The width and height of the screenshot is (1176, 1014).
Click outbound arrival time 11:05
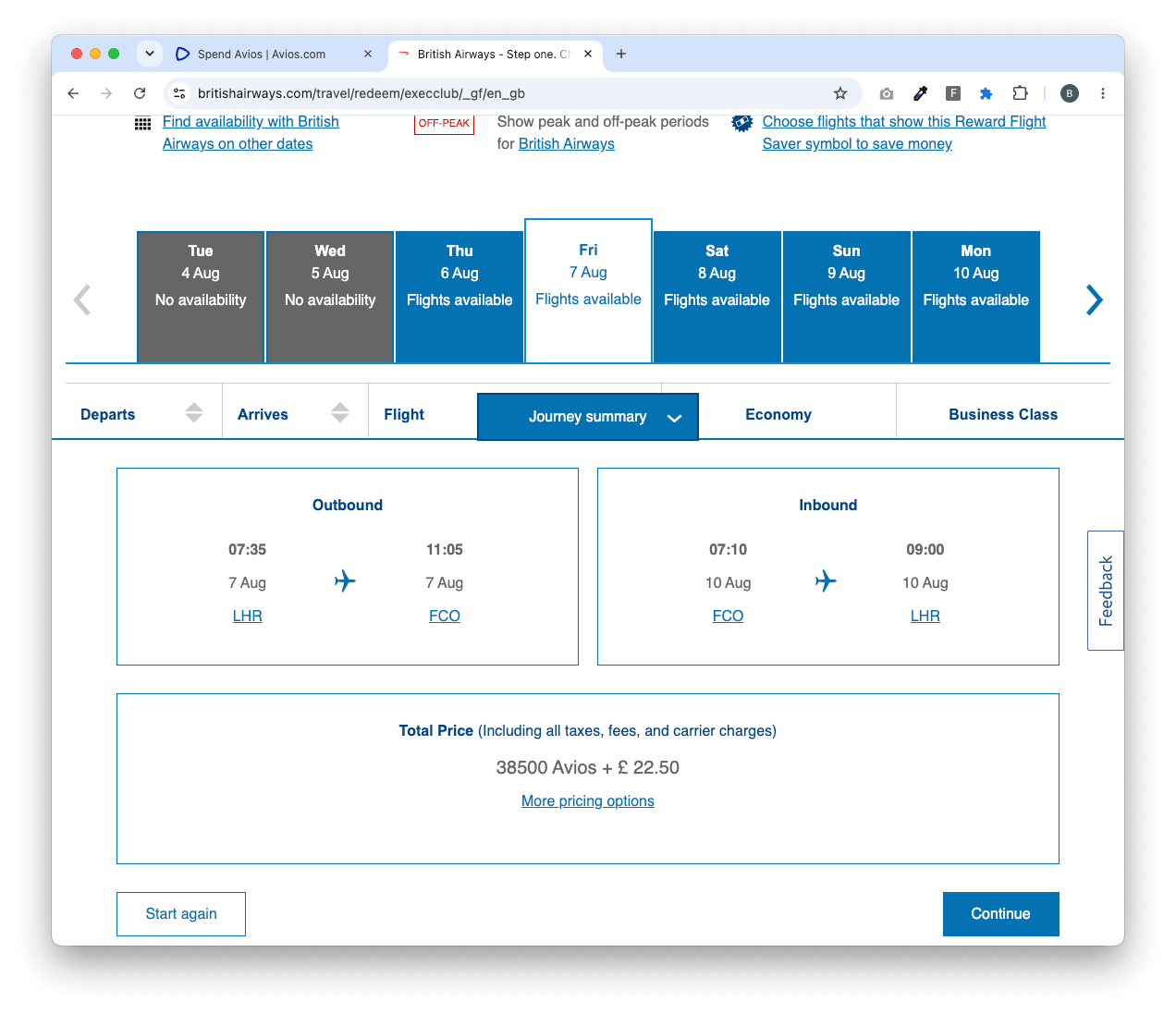tap(445, 550)
